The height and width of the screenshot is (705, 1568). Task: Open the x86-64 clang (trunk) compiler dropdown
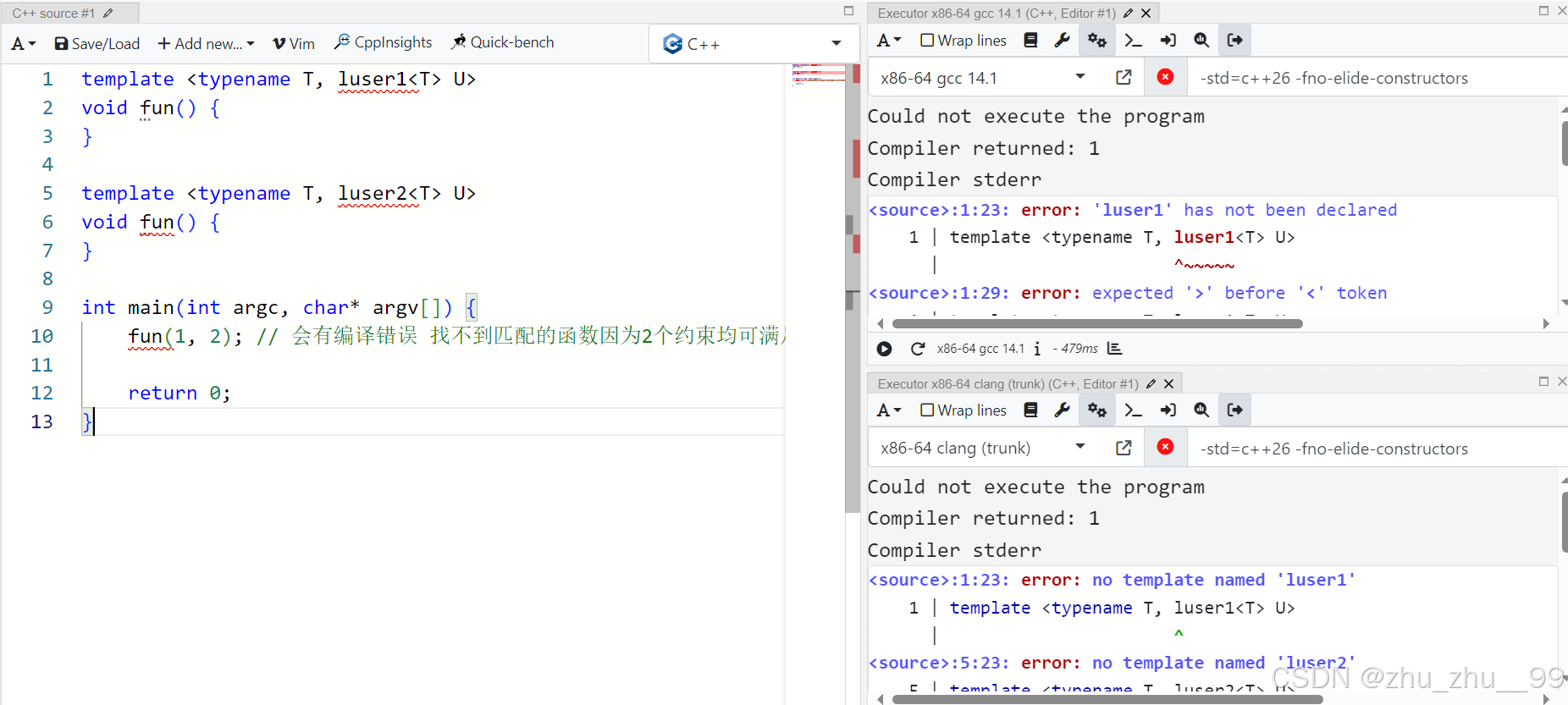pyautogui.click(x=984, y=448)
